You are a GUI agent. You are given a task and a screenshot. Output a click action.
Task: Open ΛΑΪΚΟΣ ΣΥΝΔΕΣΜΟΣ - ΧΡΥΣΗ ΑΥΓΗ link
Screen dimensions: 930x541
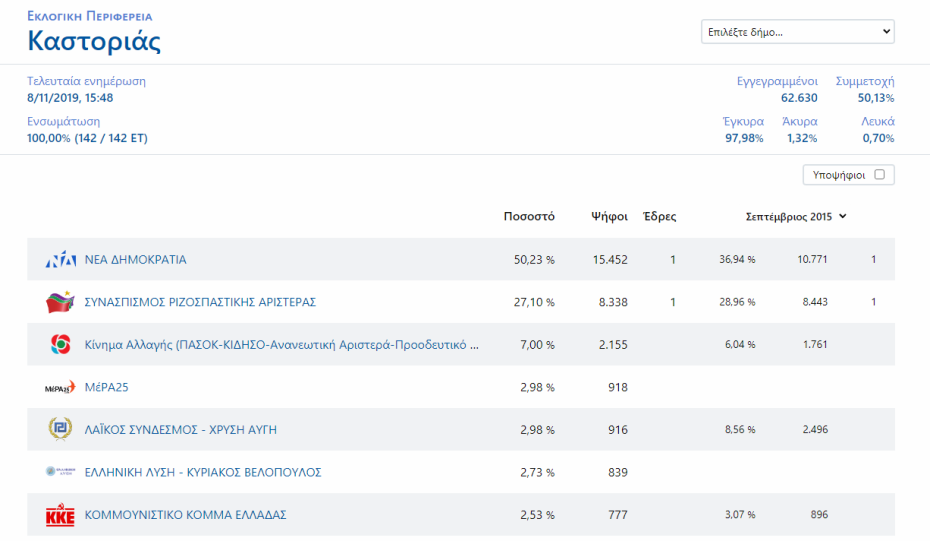tap(180, 430)
